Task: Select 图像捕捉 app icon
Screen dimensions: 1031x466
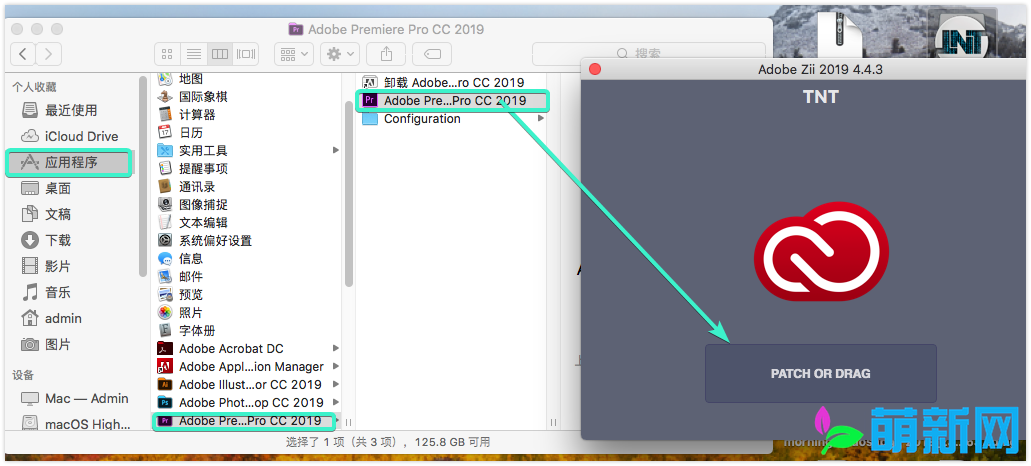Action: tap(165, 204)
